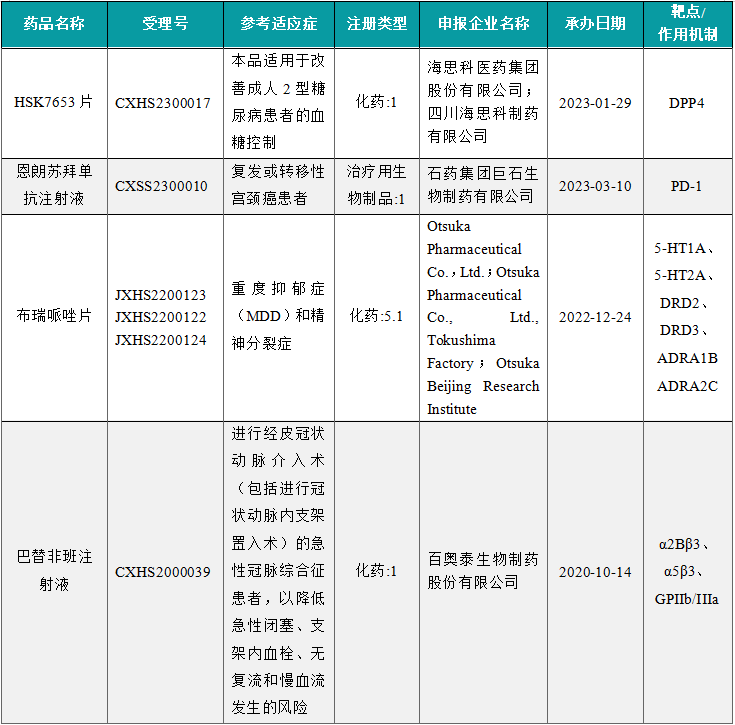
Task: Select the 巴替非班注射液 drug name cell
Action: (54, 572)
